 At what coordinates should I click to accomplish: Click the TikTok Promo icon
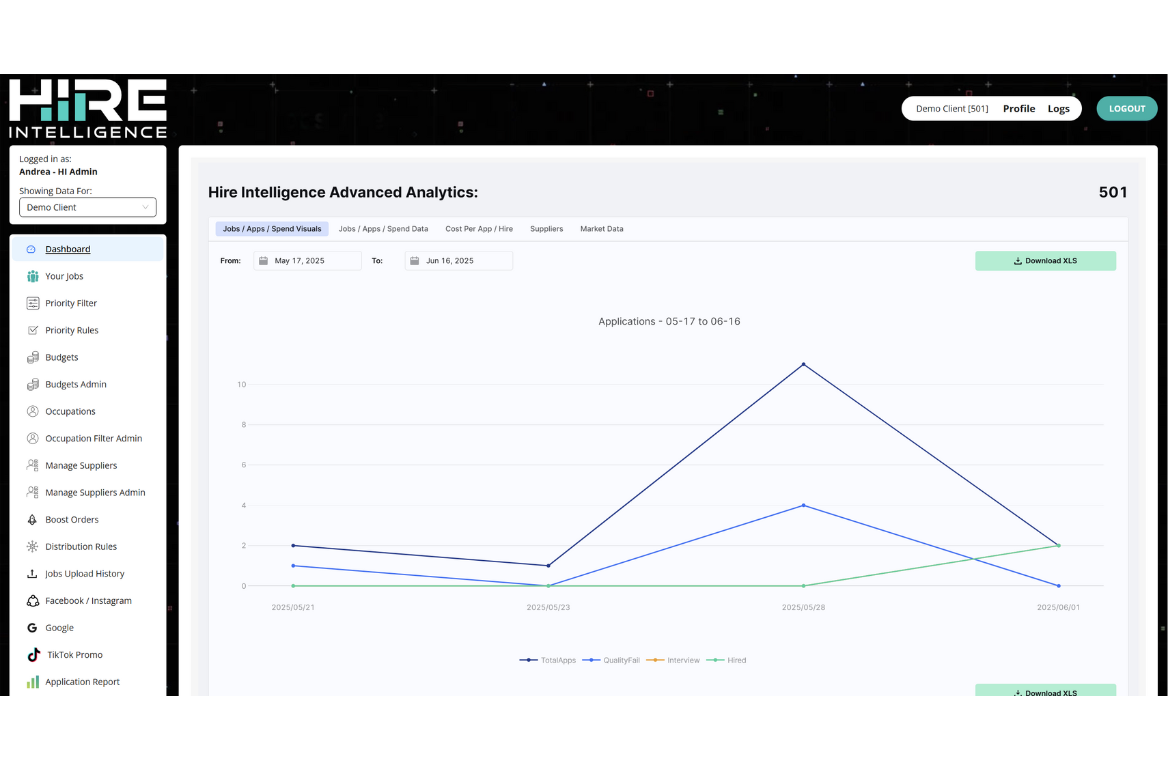coord(32,655)
